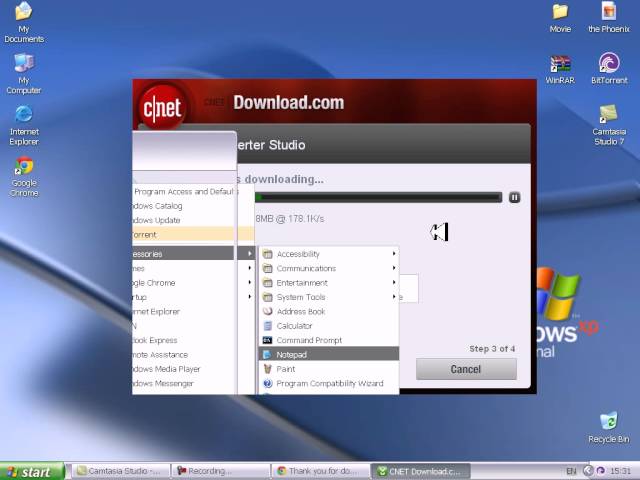Launch BitTorrent desktop shortcut
Viewport: 640px width, 480px height.
click(x=609, y=69)
